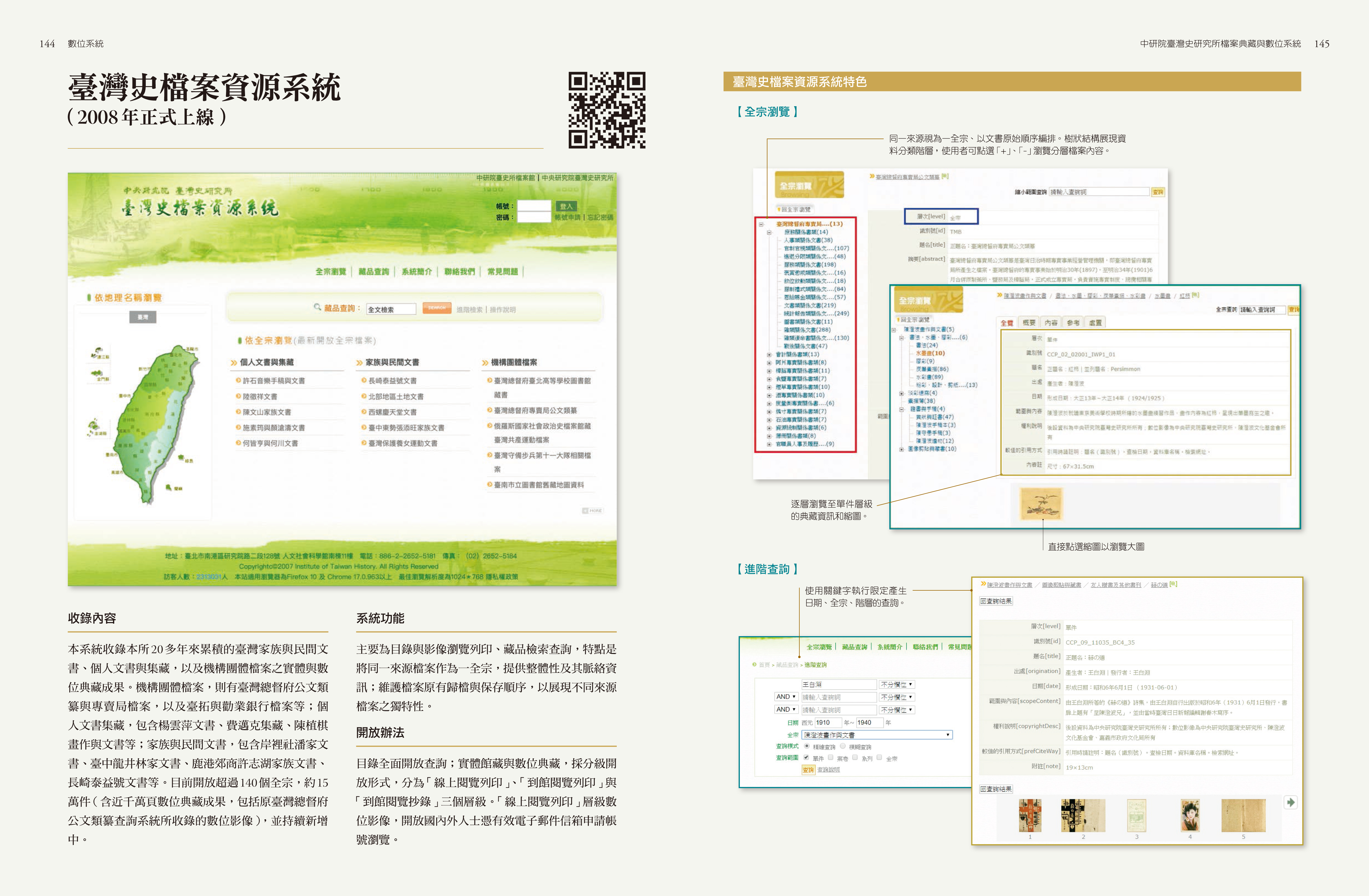Click the green 登入 login button
The height and width of the screenshot is (896, 1369).
[x=567, y=206]
